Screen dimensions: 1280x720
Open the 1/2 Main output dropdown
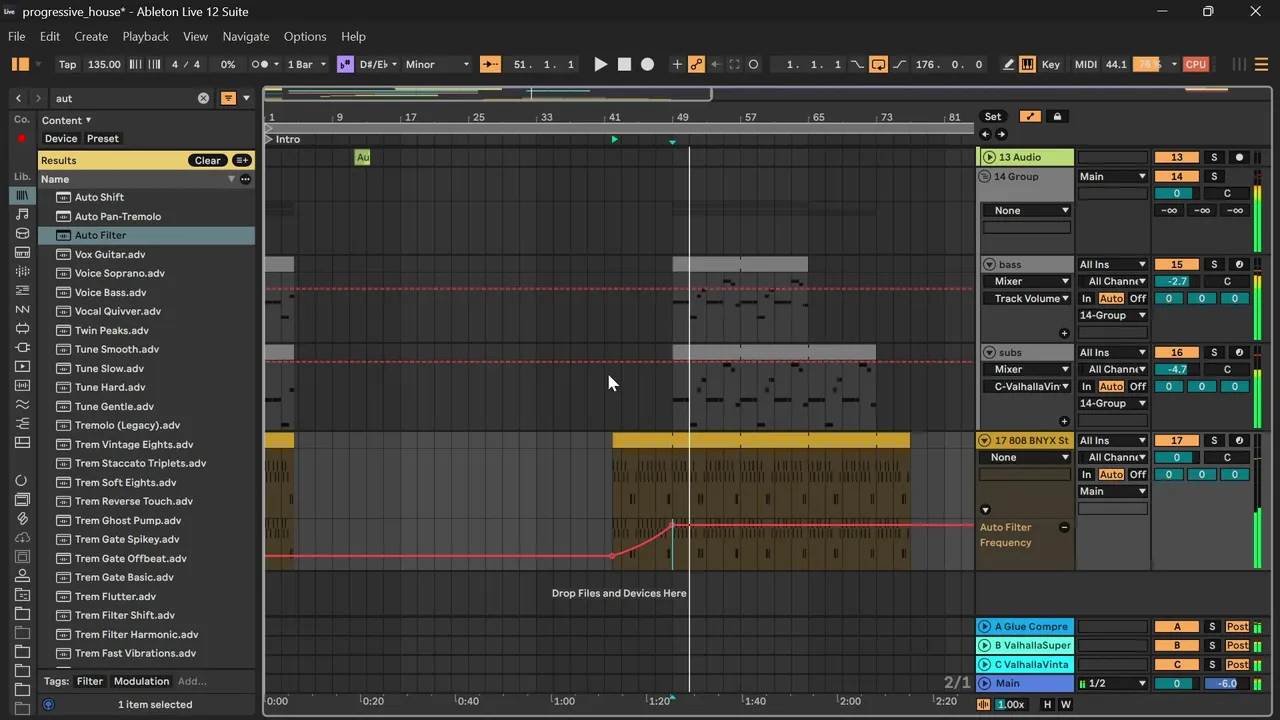point(1113,684)
